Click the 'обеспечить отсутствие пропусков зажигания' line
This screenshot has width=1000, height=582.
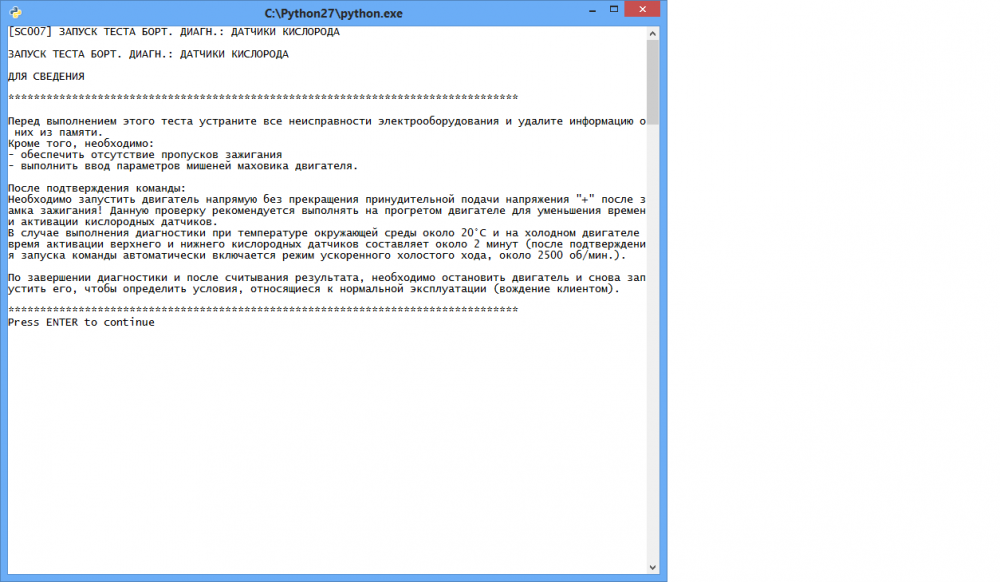pyautogui.click(x=145, y=155)
